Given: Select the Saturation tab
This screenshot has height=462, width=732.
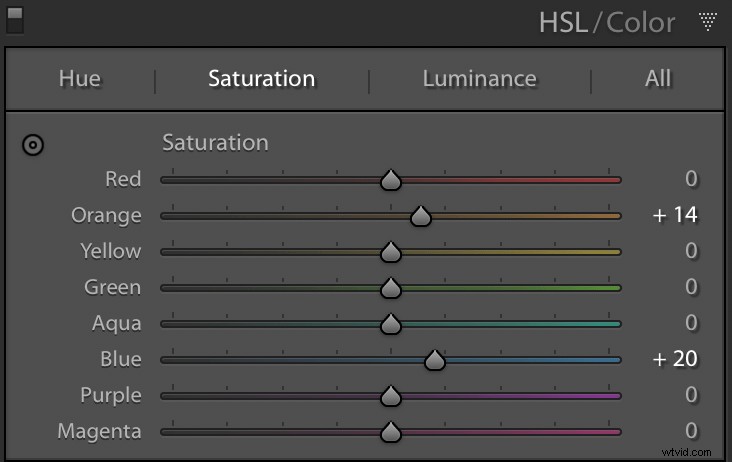Looking at the screenshot, I should coord(261,78).
